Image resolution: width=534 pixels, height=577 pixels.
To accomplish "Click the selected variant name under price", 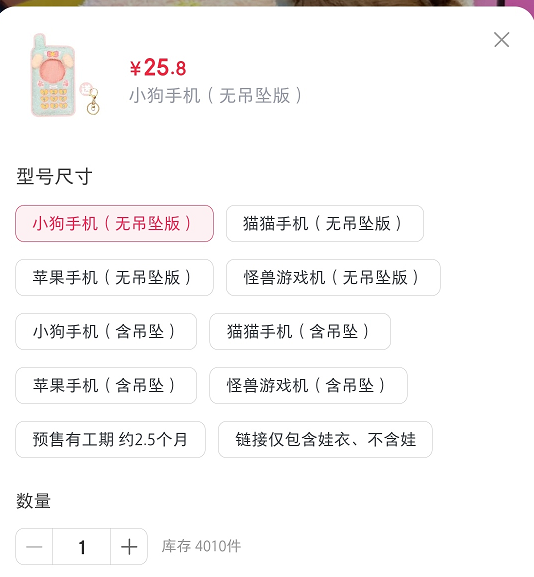I will coord(216,96).
